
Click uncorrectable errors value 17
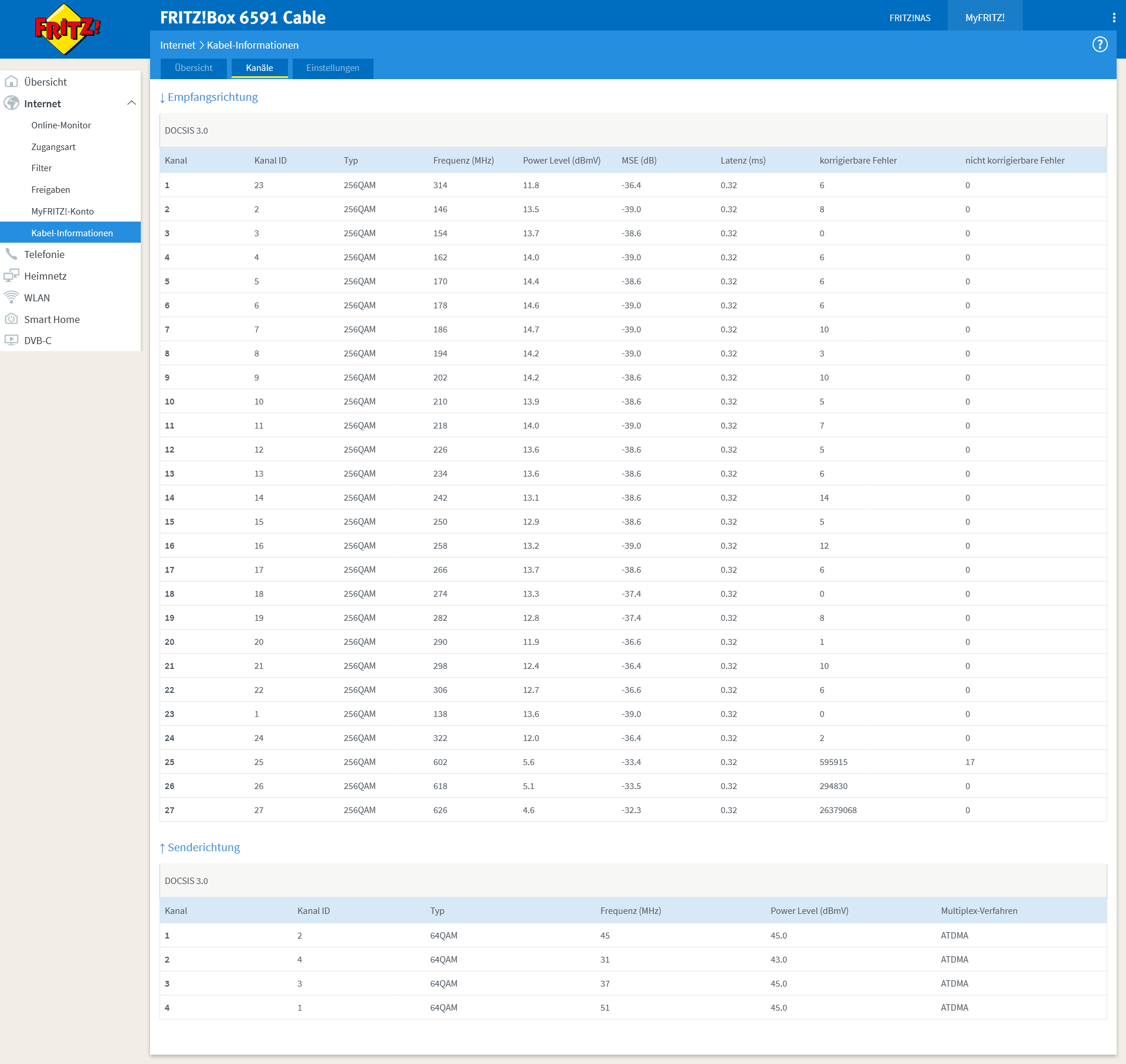970,762
